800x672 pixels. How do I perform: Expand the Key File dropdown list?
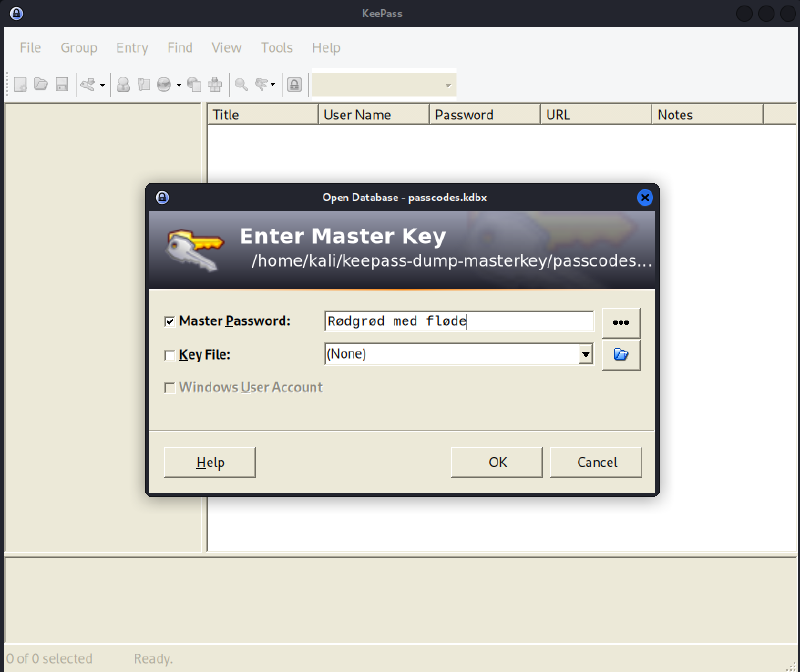click(585, 354)
